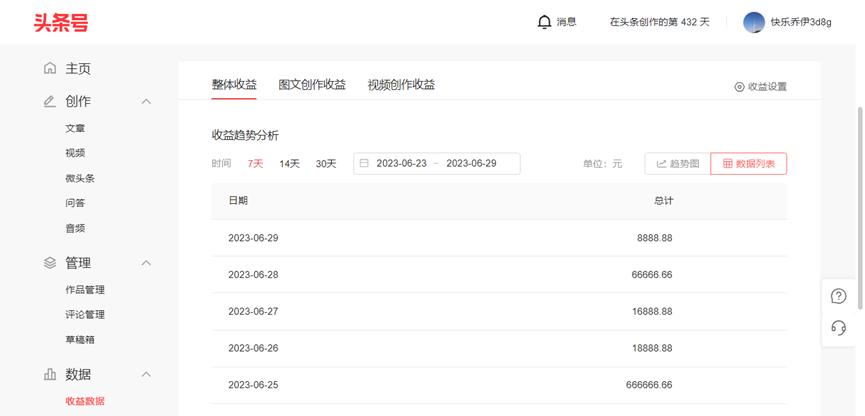
Task: Go to 主页 in the sidebar
Action: coord(78,68)
